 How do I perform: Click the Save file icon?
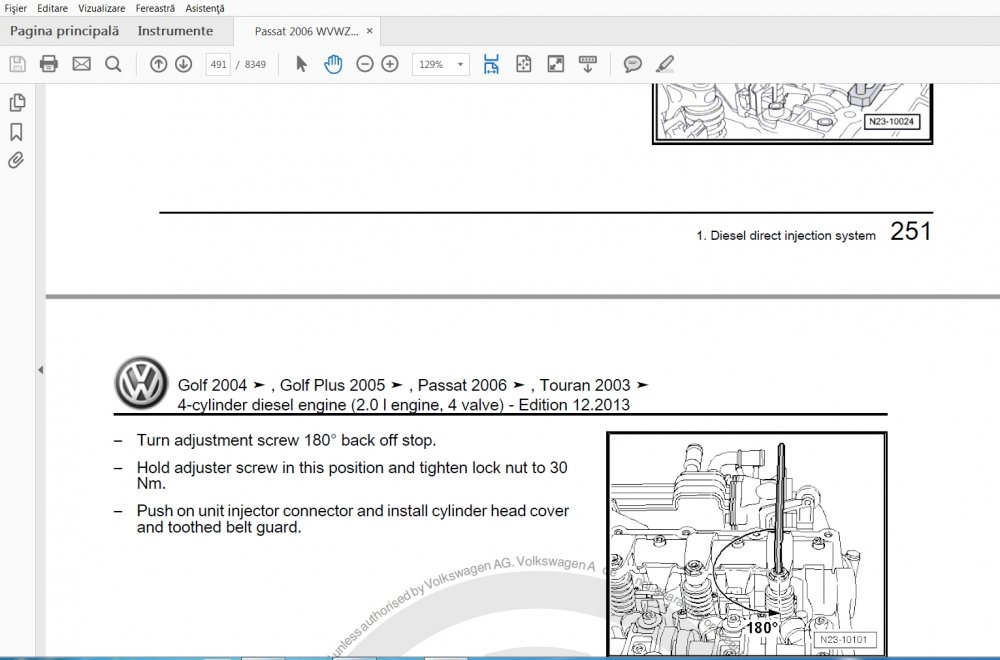coord(17,64)
